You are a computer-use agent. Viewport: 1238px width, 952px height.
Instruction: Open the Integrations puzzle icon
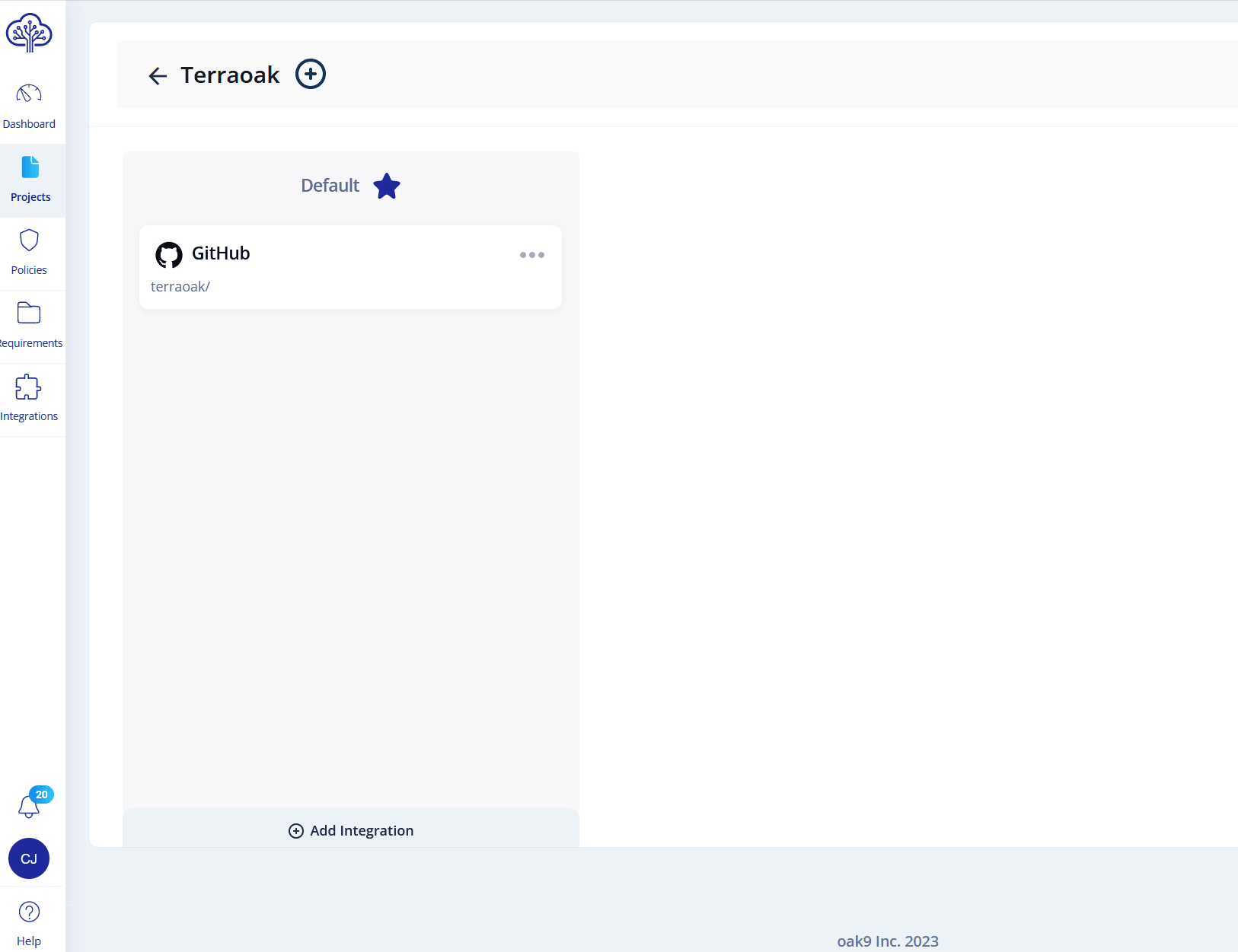28,387
